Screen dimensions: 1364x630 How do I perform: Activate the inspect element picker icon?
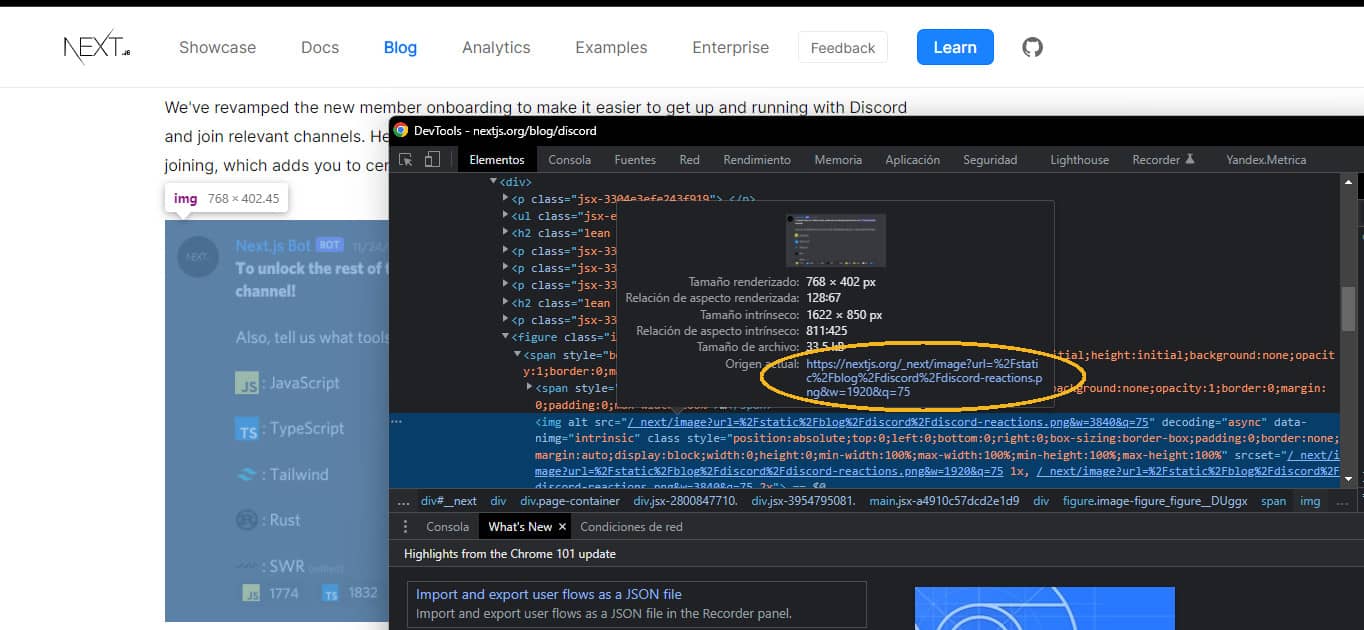point(406,159)
